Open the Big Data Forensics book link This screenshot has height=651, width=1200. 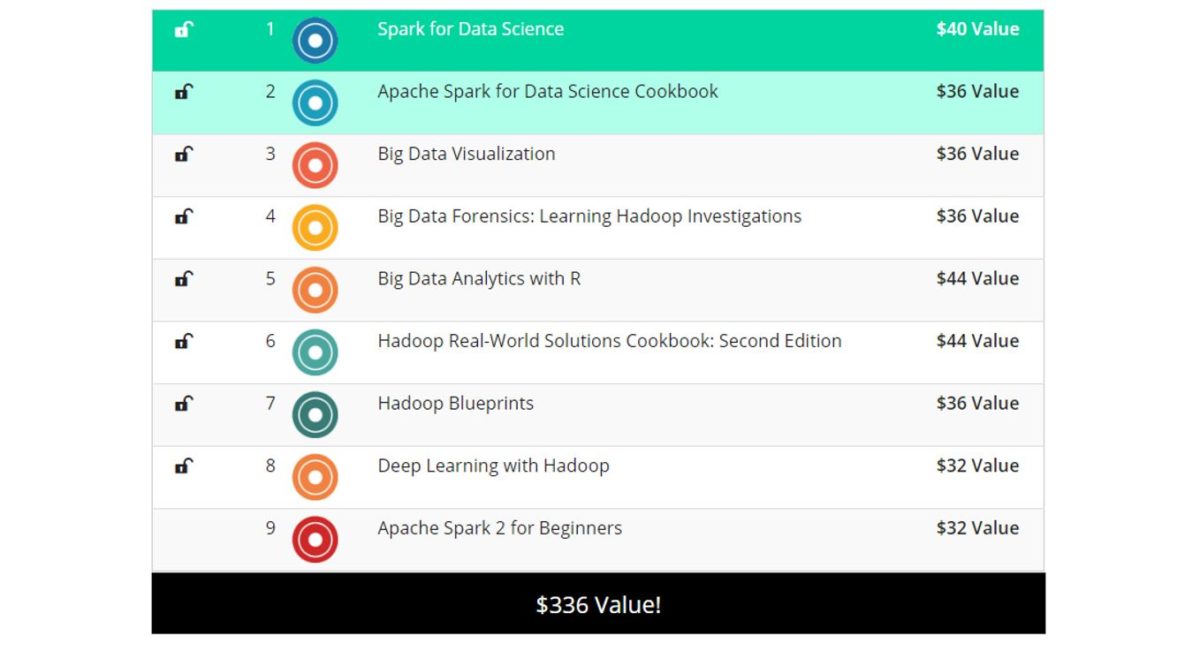(588, 216)
